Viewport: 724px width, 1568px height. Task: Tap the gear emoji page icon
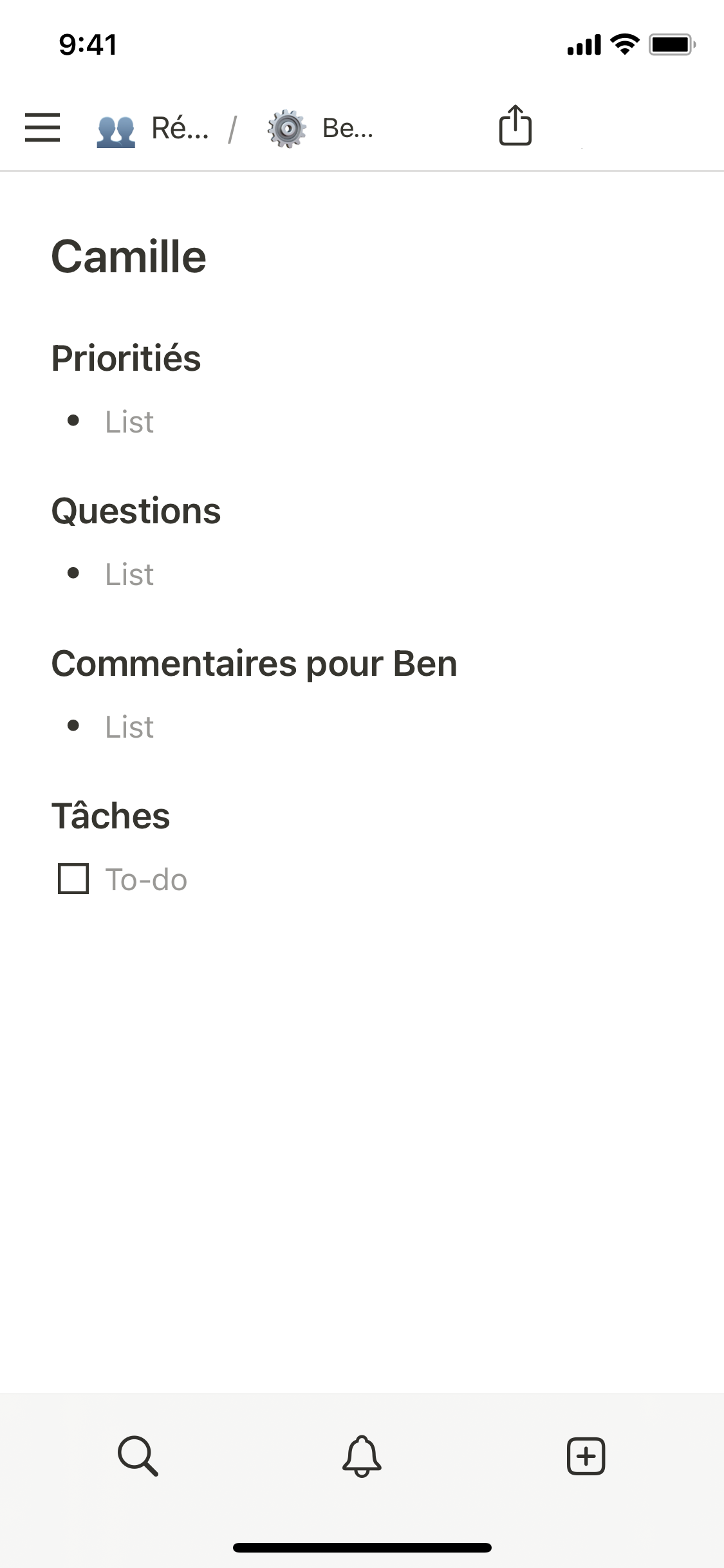pos(286,129)
